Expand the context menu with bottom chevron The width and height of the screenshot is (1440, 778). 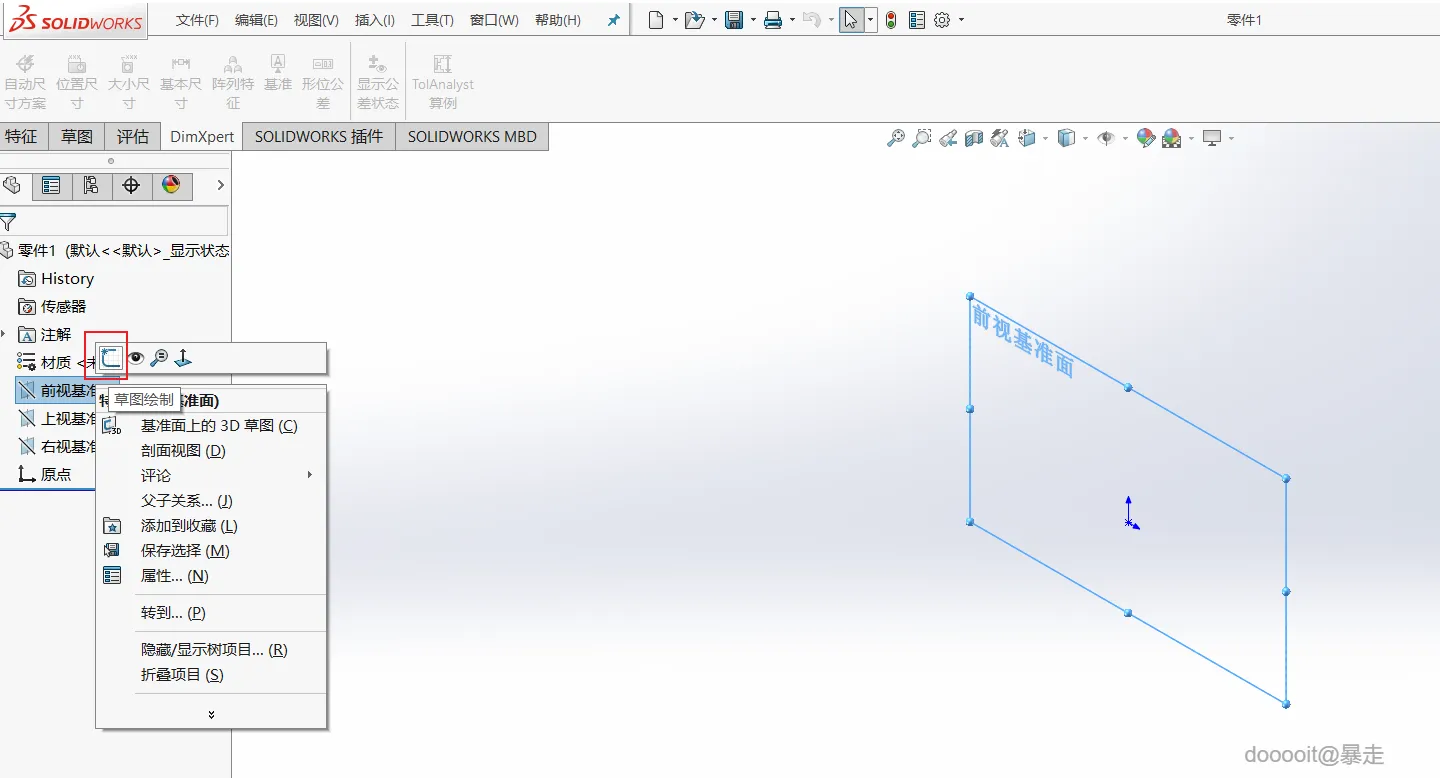[x=211, y=714]
